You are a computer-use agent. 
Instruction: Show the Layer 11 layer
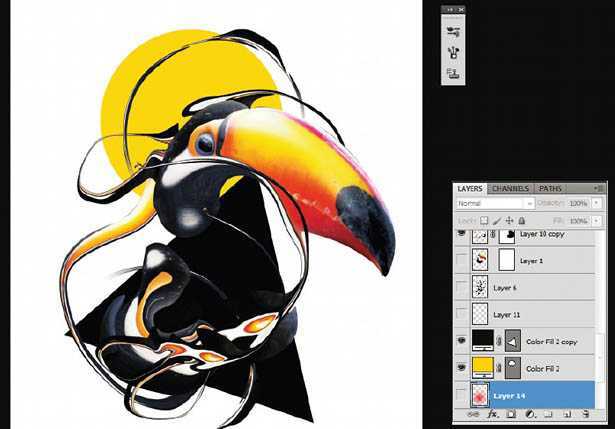coord(462,314)
